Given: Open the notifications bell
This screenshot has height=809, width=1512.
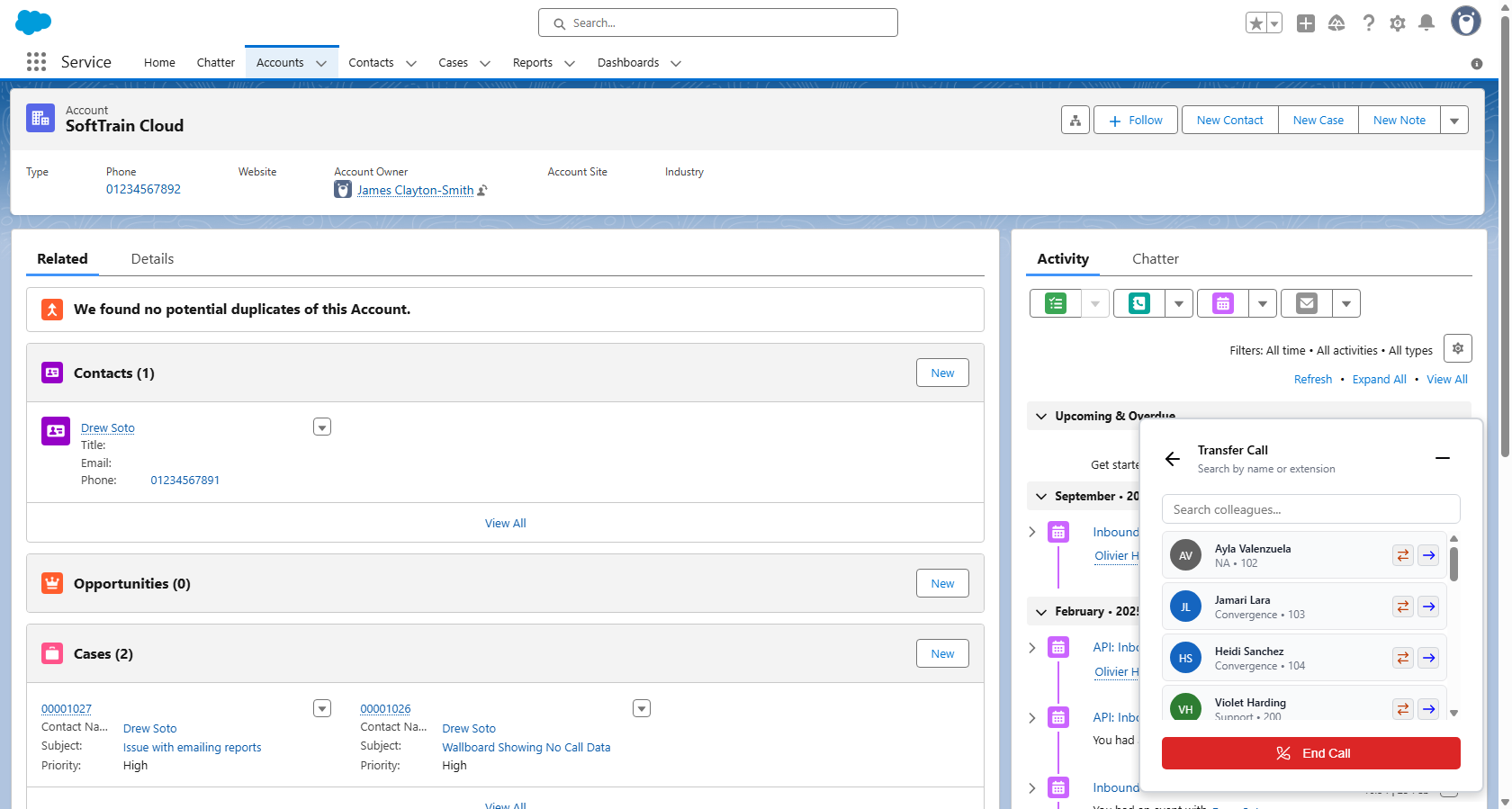Looking at the screenshot, I should 1426,23.
